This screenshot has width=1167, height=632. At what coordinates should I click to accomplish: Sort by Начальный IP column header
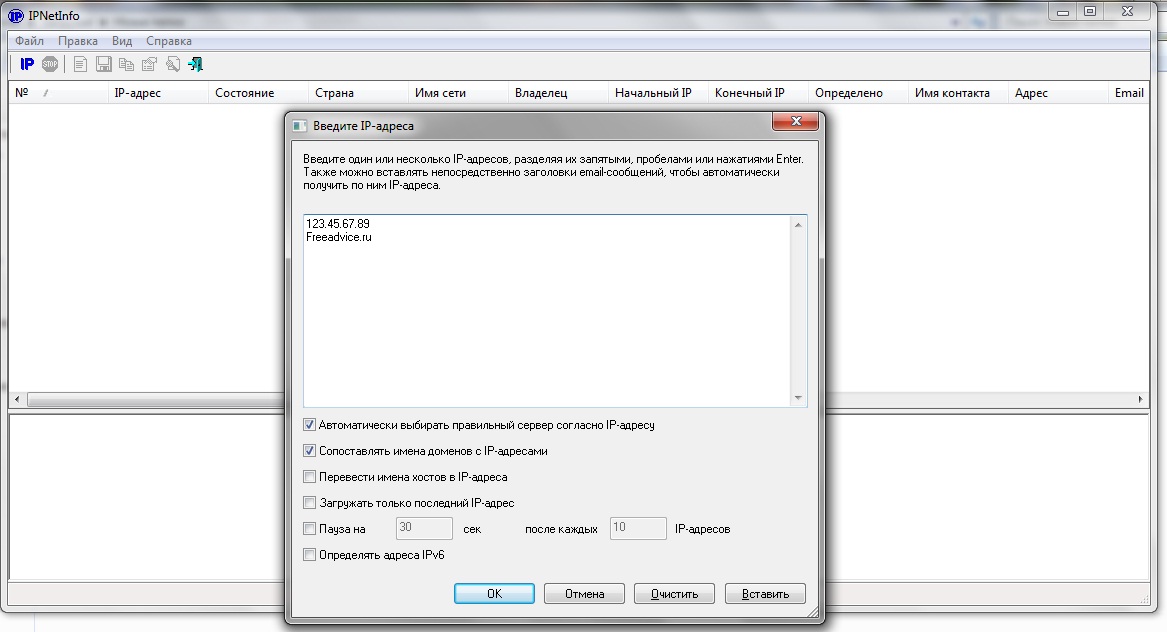pyautogui.click(x=658, y=93)
